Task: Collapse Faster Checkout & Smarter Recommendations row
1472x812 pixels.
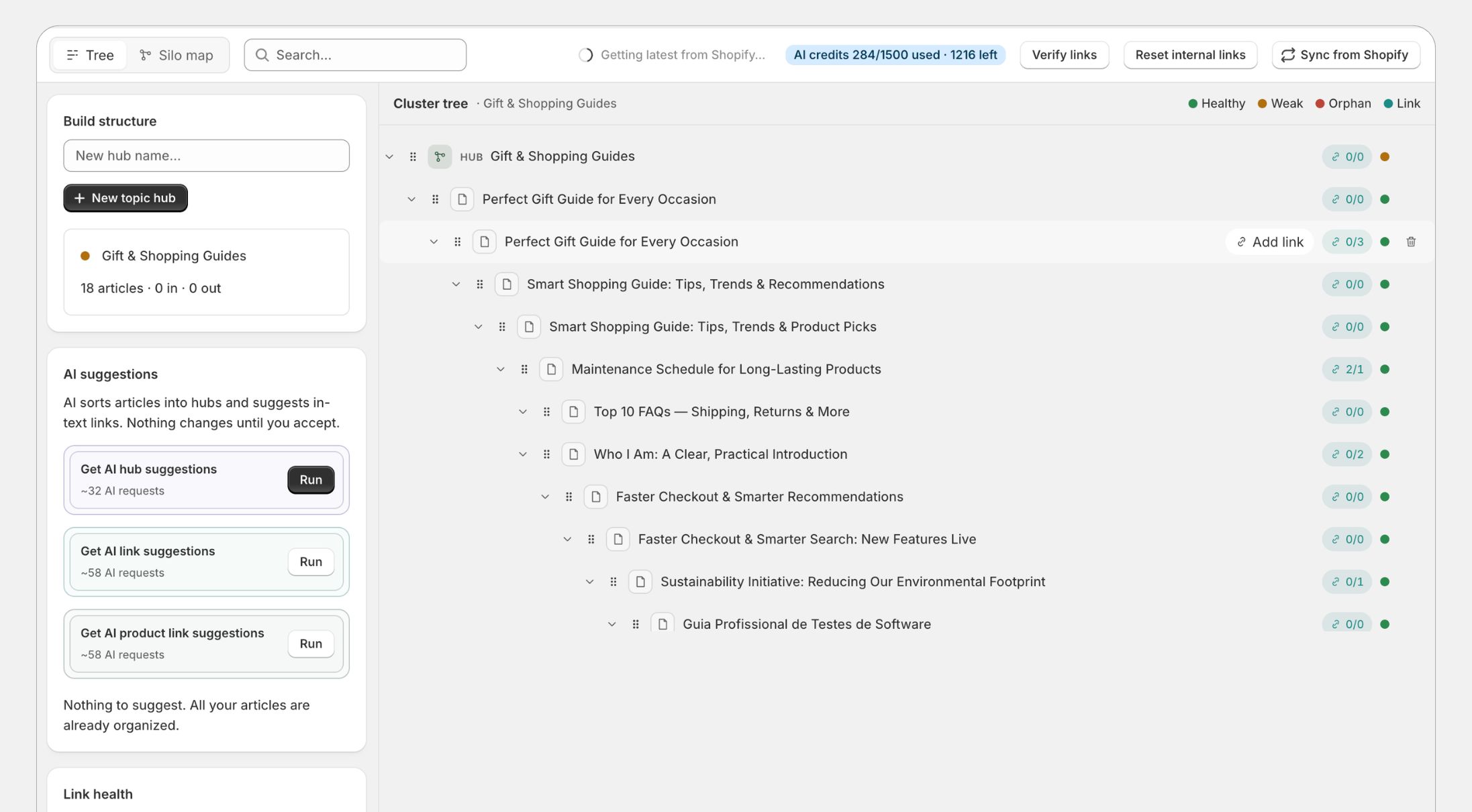Action: coord(545,497)
